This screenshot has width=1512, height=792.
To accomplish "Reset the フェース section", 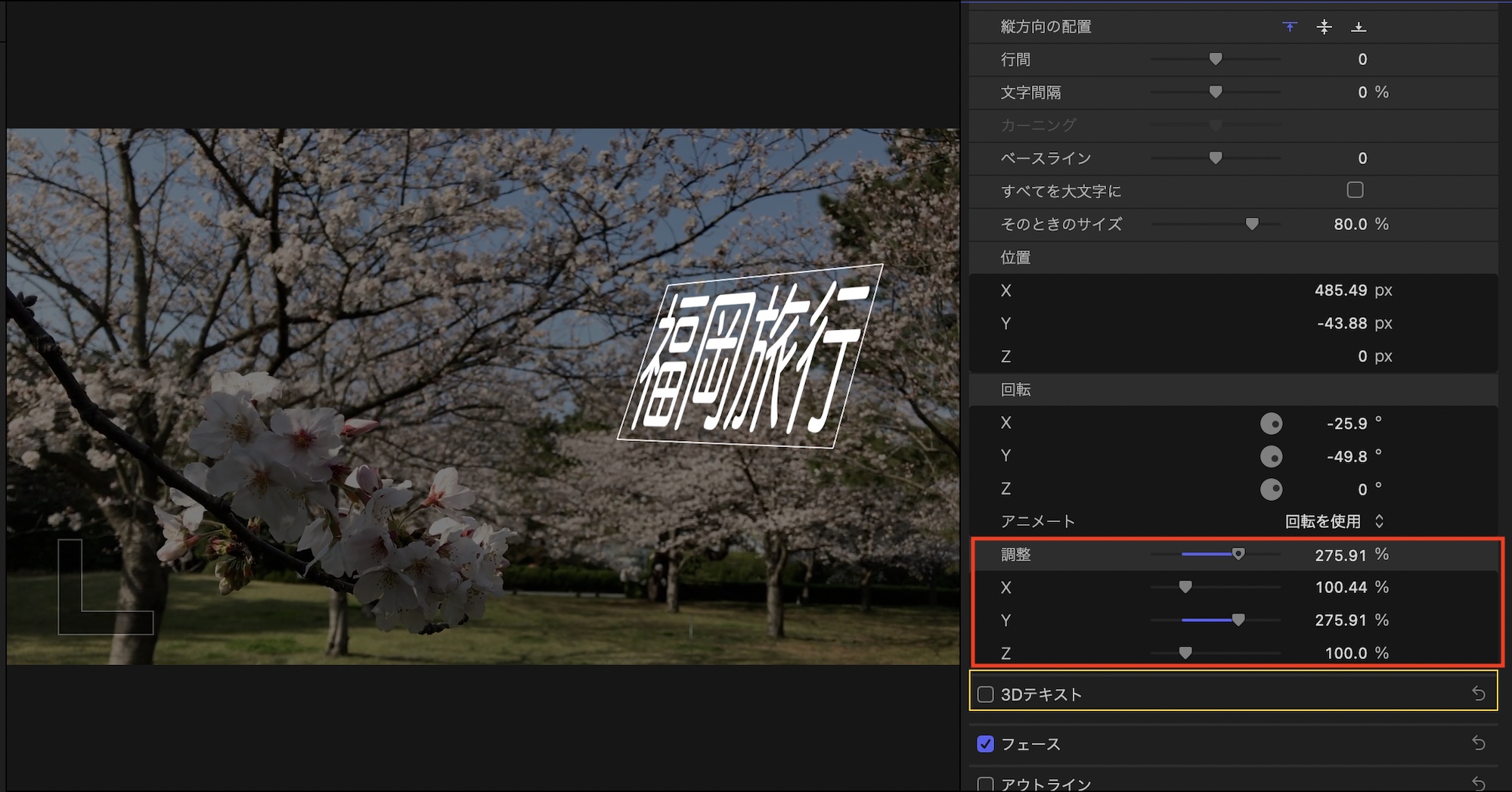I will (1479, 744).
